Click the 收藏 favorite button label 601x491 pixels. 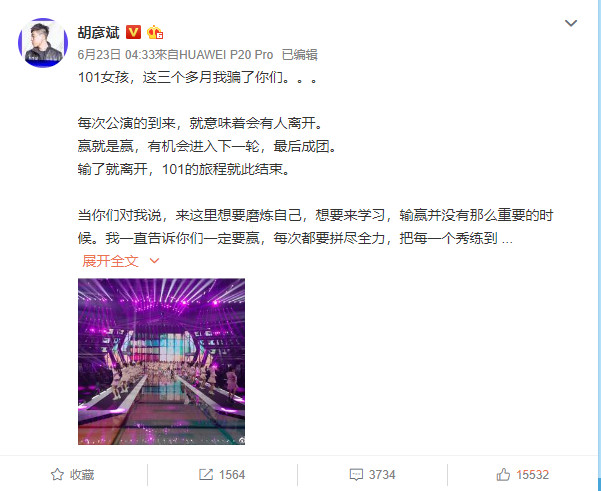pyautogui.click(x=82, y=475)
